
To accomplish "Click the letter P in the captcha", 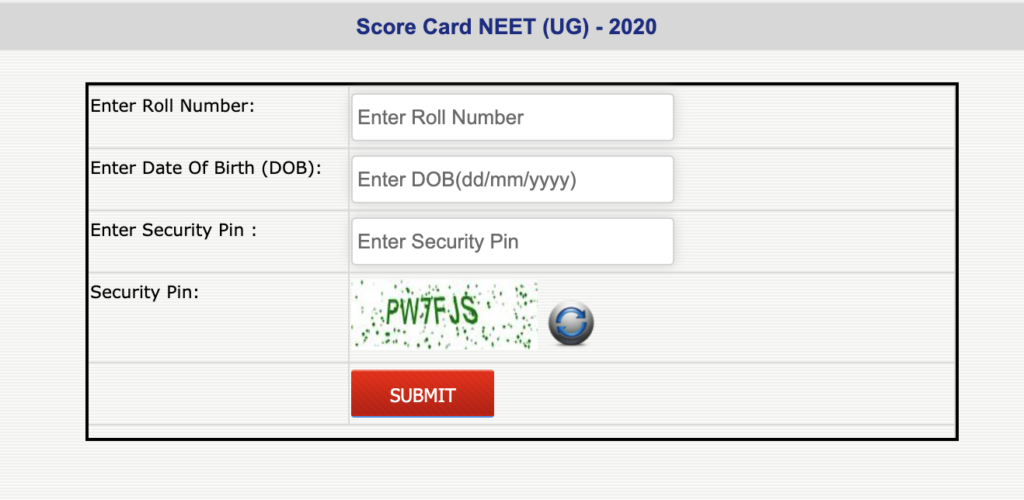I will (x=393, y=311).
